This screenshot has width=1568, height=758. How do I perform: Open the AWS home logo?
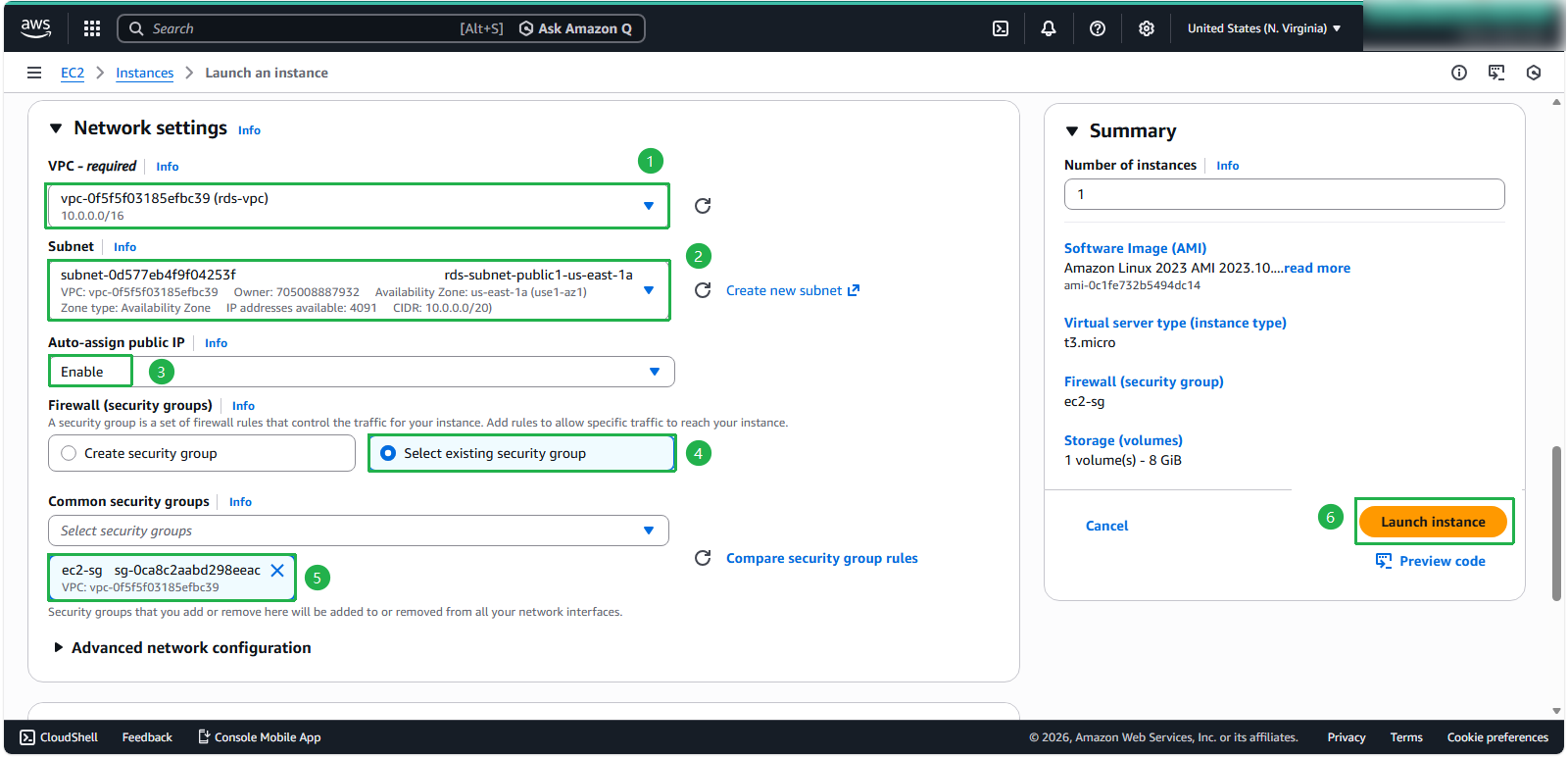click(35, 28)
